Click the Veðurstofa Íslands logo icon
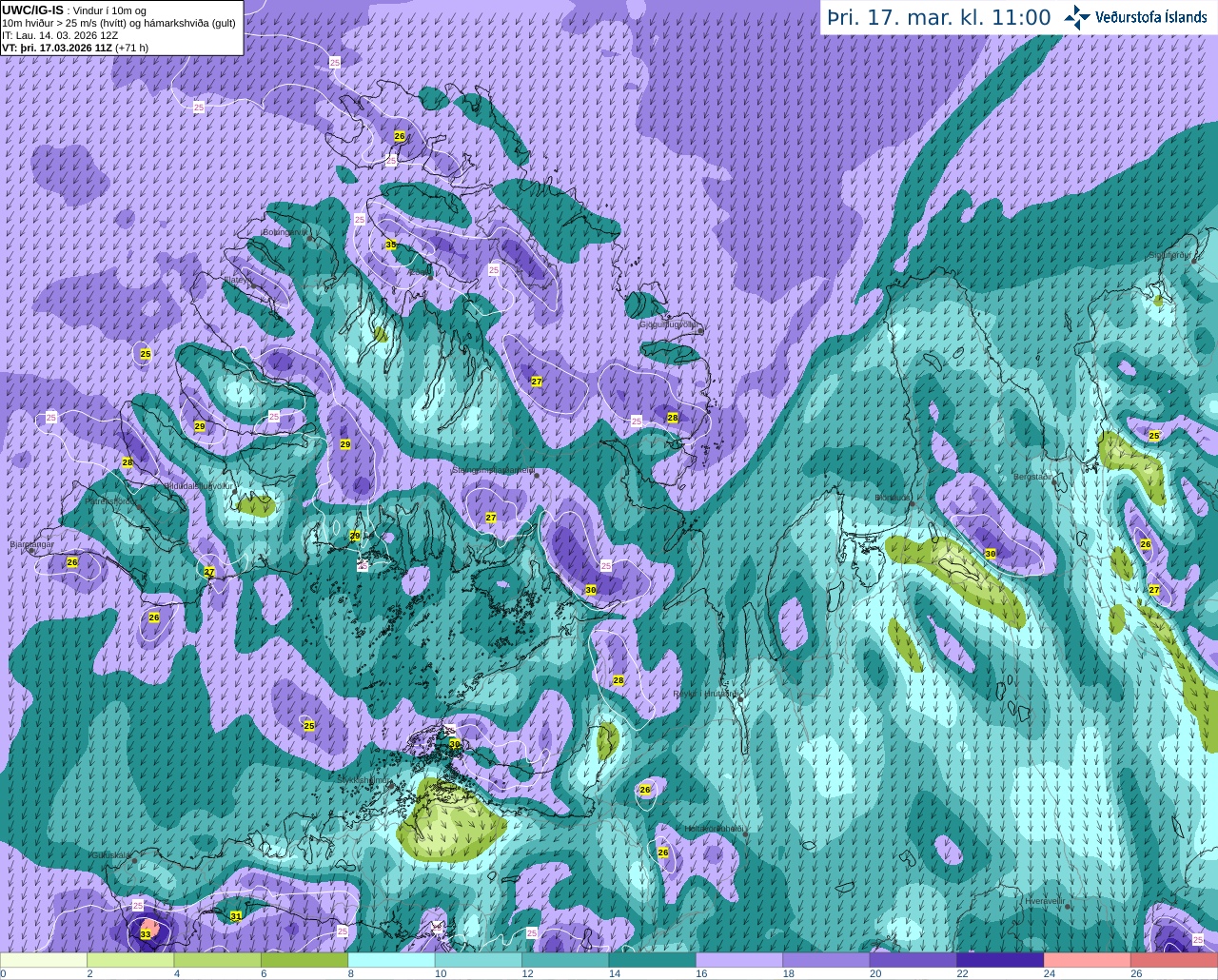 1076,16
